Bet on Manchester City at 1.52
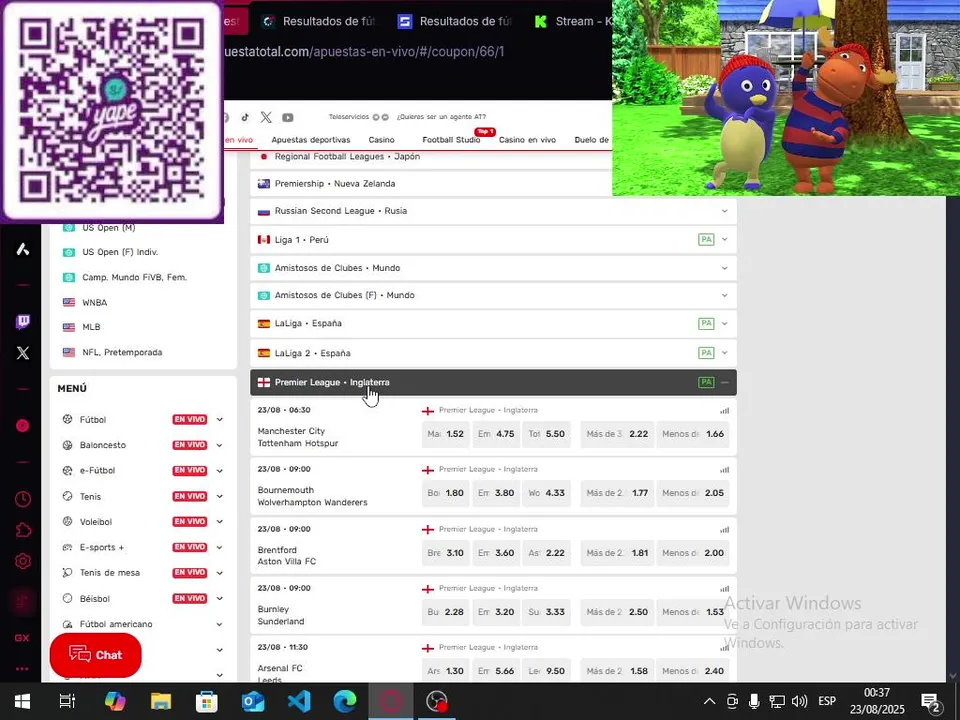This screenshot has height=720, width=960. pos(446,433)
